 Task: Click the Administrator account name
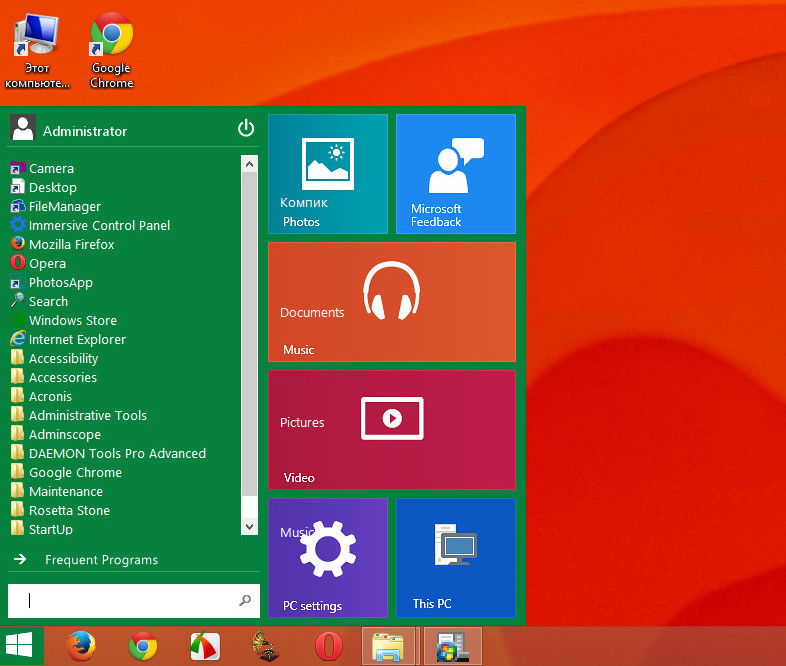(x=85, y=131)
